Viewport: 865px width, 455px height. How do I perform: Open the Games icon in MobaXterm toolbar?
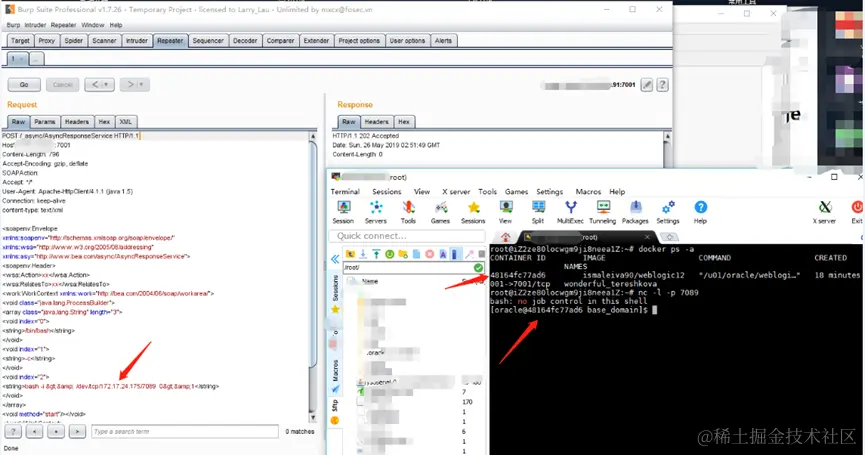[x=440, y=212]
